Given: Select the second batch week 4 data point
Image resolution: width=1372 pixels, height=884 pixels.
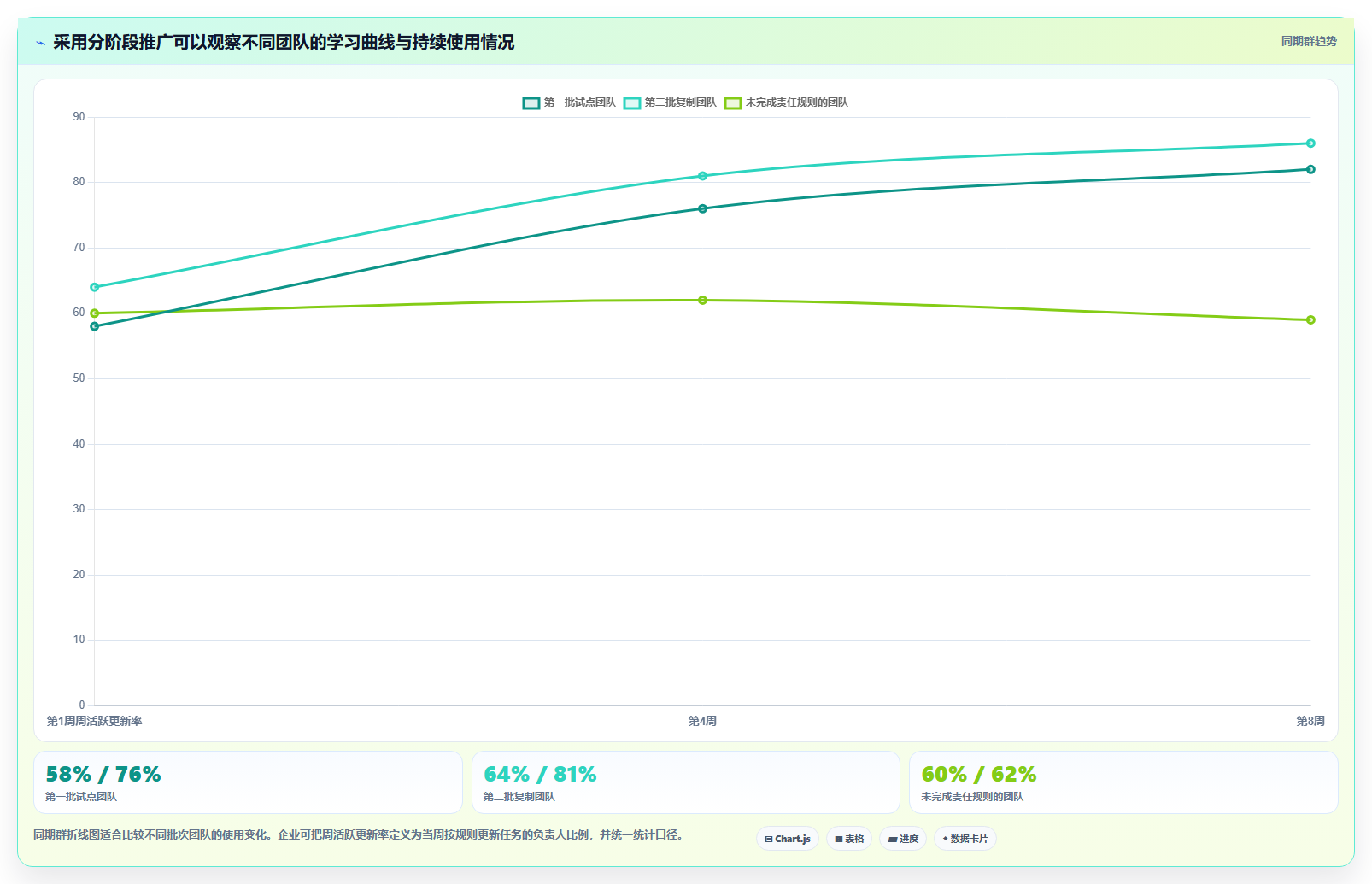Looking at the screenshot, I should point(702,176).
